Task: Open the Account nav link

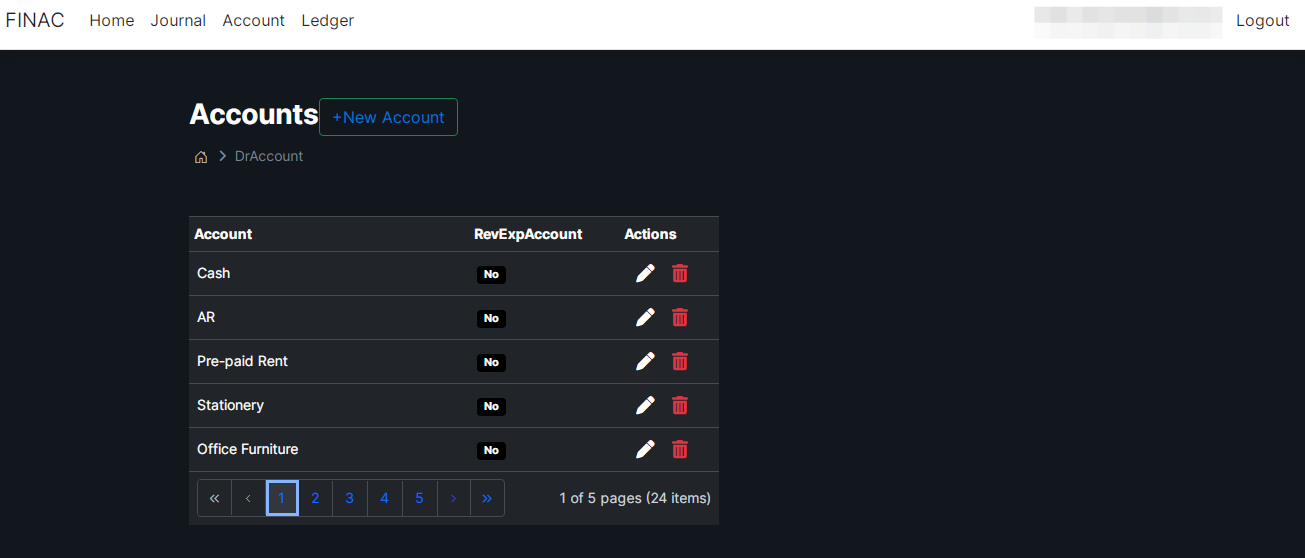Action: coord(253,21)
